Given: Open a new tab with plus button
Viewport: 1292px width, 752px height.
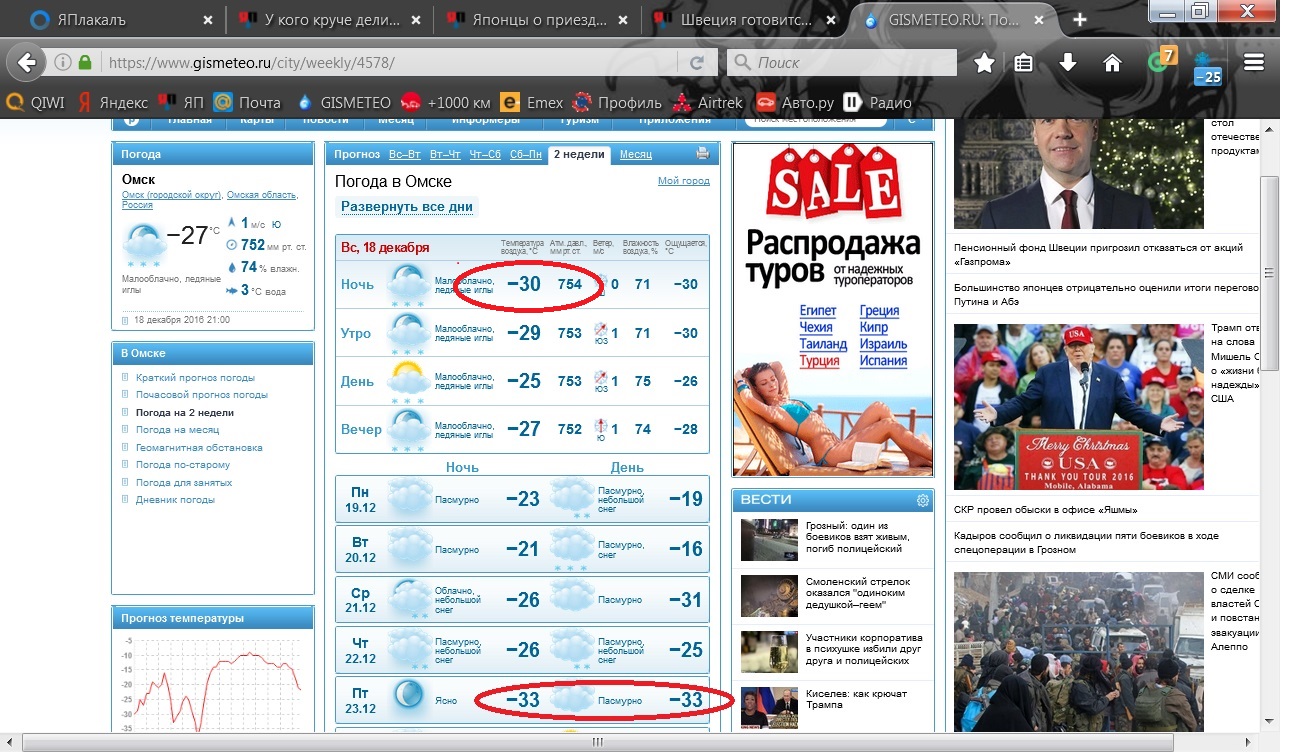Looking at the screenshot, I should [1080, 20].
